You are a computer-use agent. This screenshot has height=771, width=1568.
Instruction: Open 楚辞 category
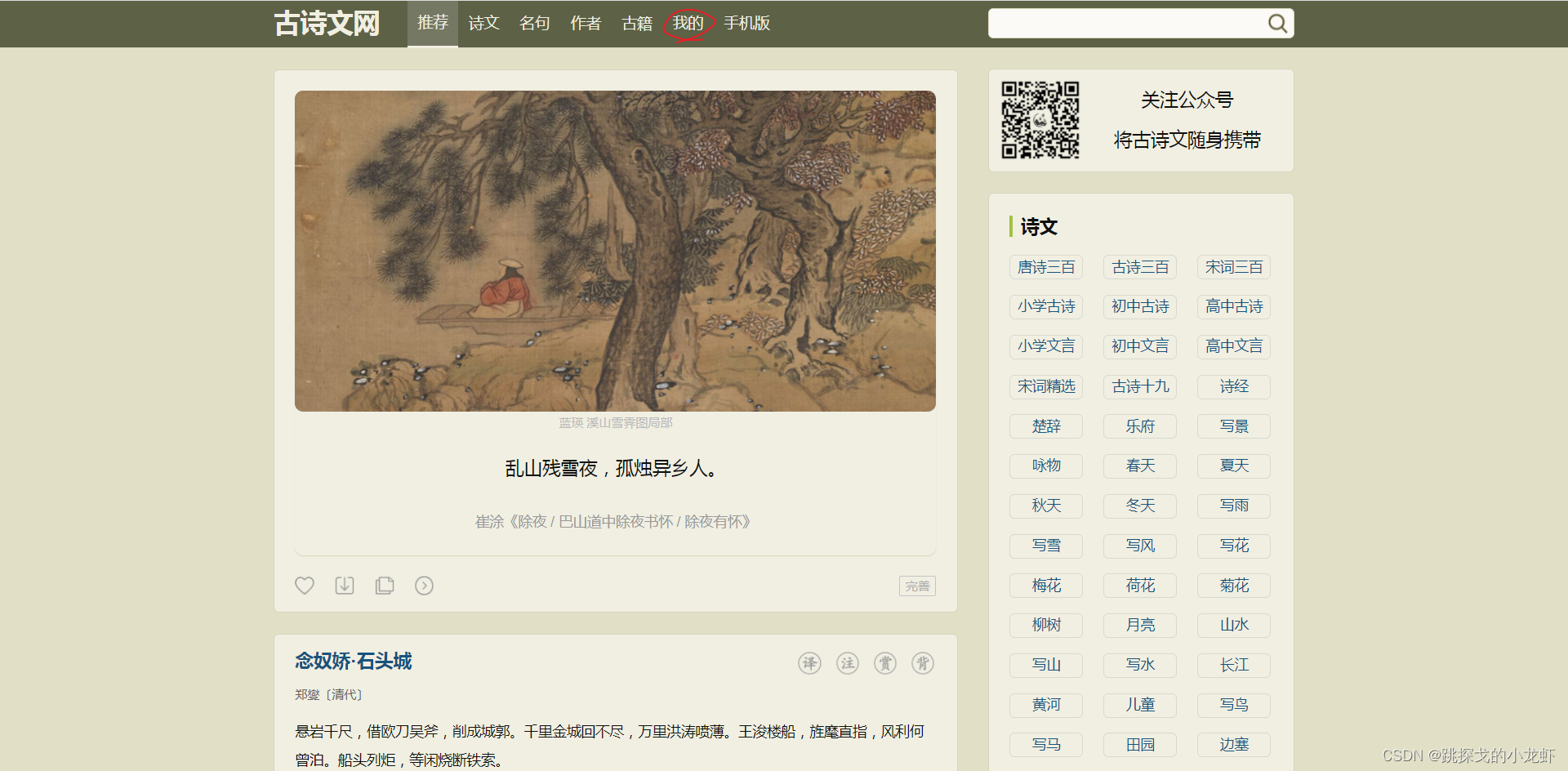[x=1046, y=426]
